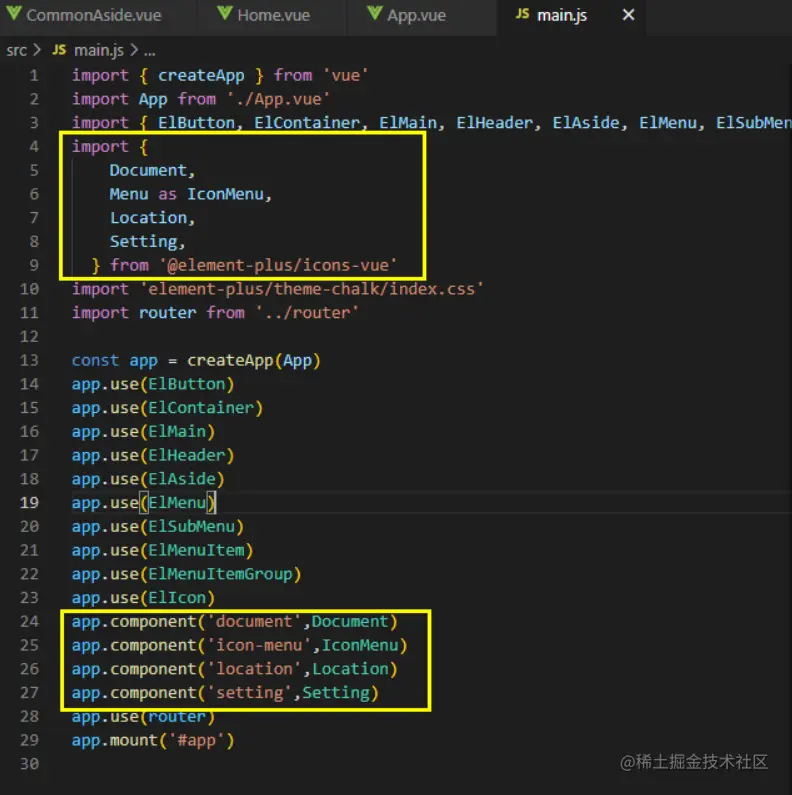Click 'ElIcon' in app.use on line 23
792x795 pixels.
(x=177, y=598)
